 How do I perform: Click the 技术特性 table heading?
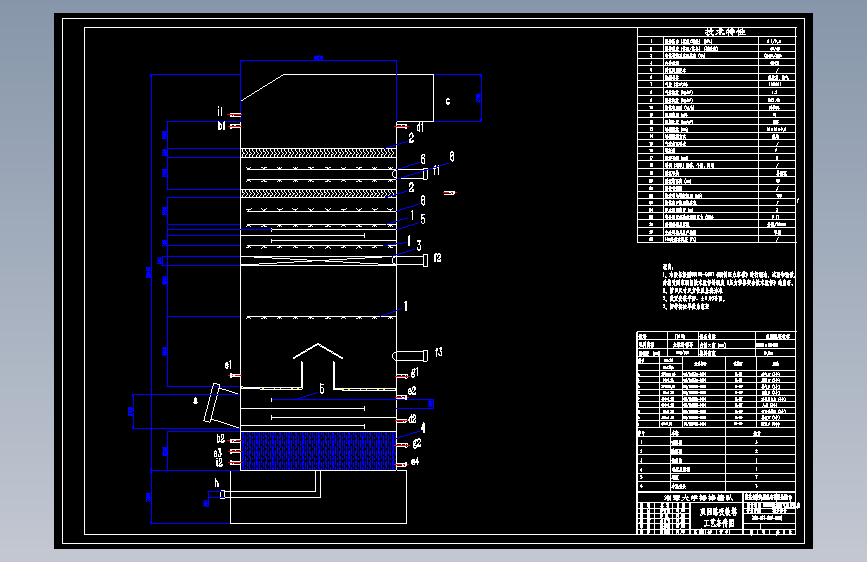724,32
